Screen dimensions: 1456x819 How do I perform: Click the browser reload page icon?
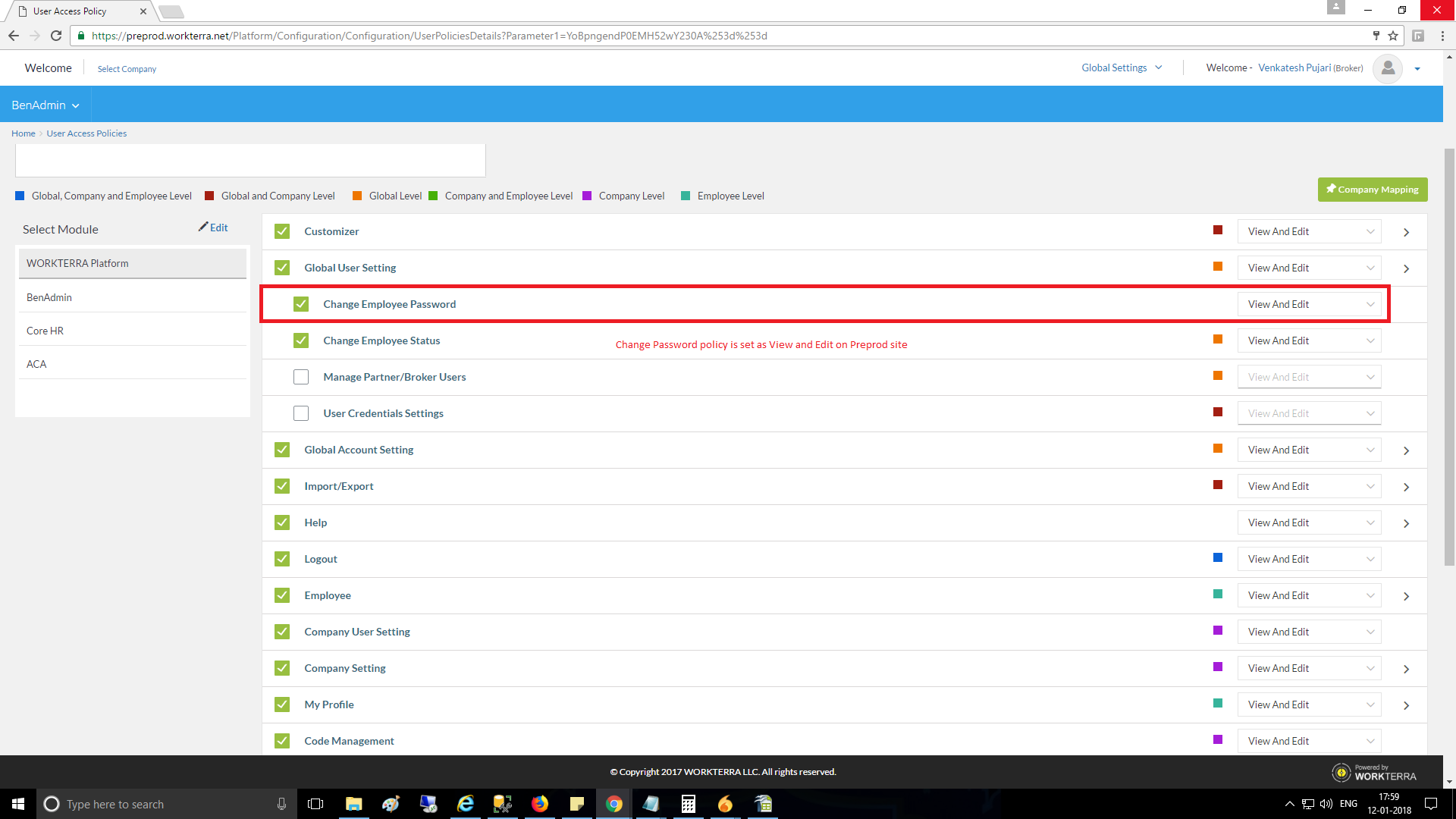coord(56,36)
